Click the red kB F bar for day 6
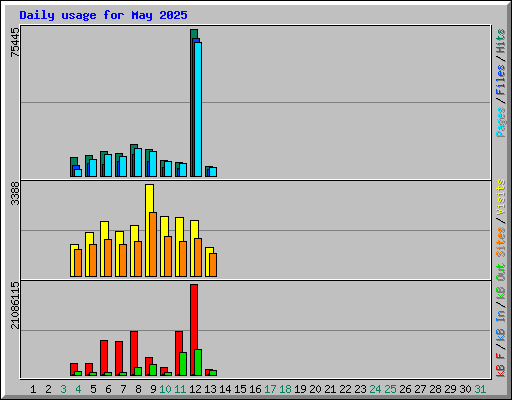The height and width of the screenshot is (400, 512). point(104,357)
